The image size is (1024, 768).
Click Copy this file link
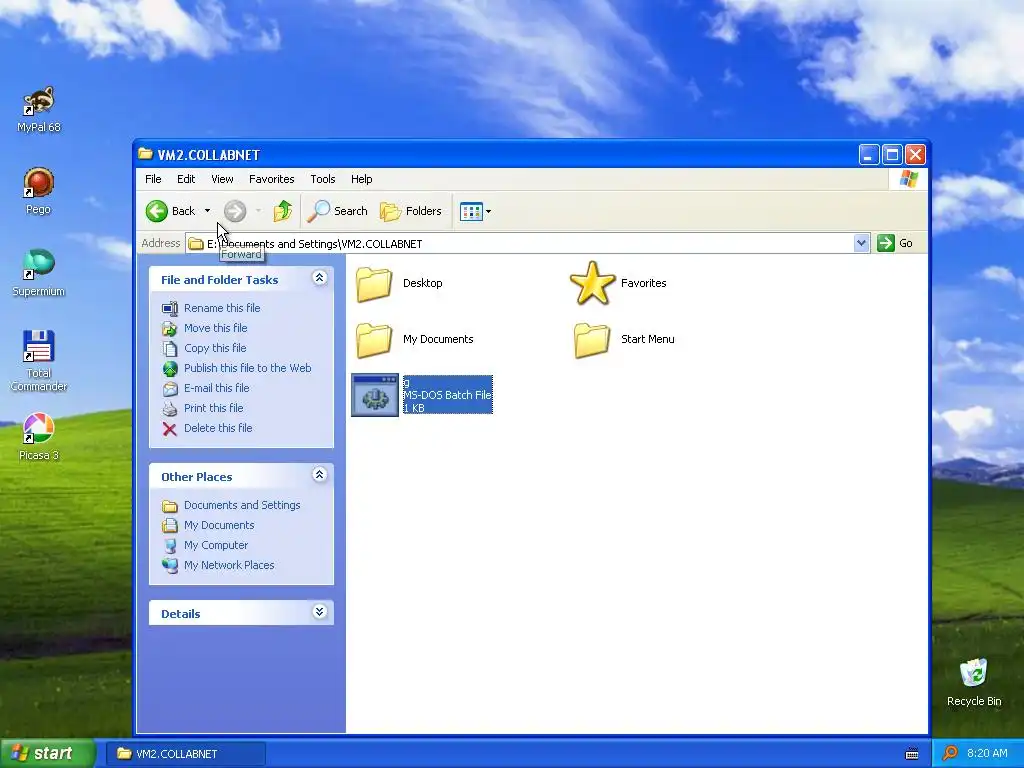215,348
